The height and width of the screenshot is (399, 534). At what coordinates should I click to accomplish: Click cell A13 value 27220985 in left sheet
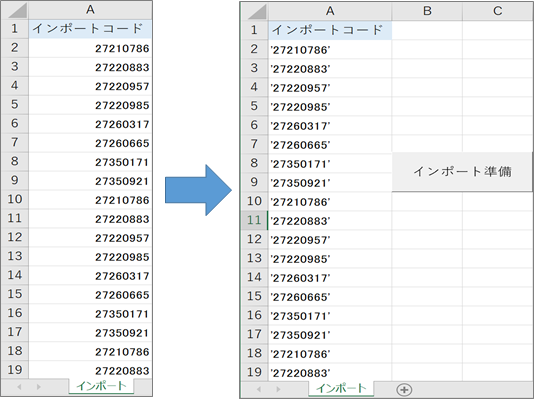click(90, 257)
